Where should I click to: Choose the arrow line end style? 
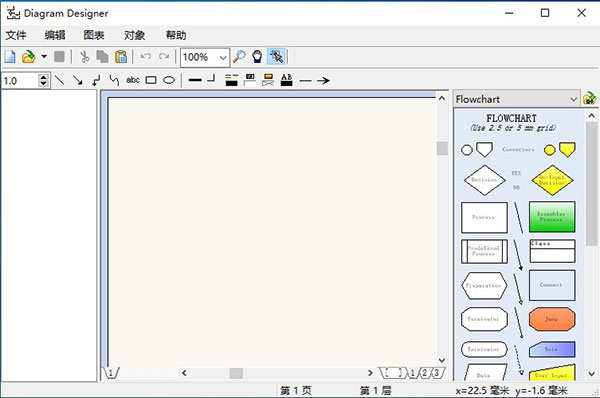click(324, 81)
